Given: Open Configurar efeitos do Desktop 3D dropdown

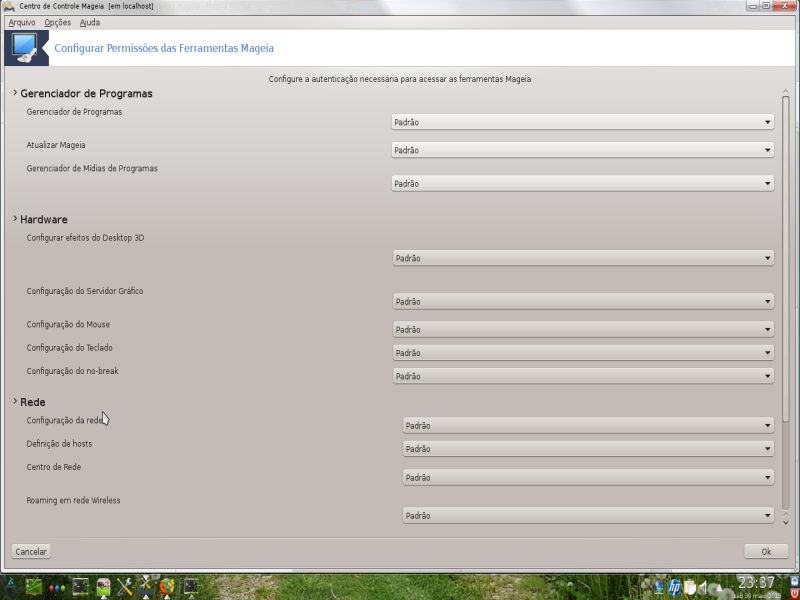Looking at the screenshot, I should tap(583, 258).
